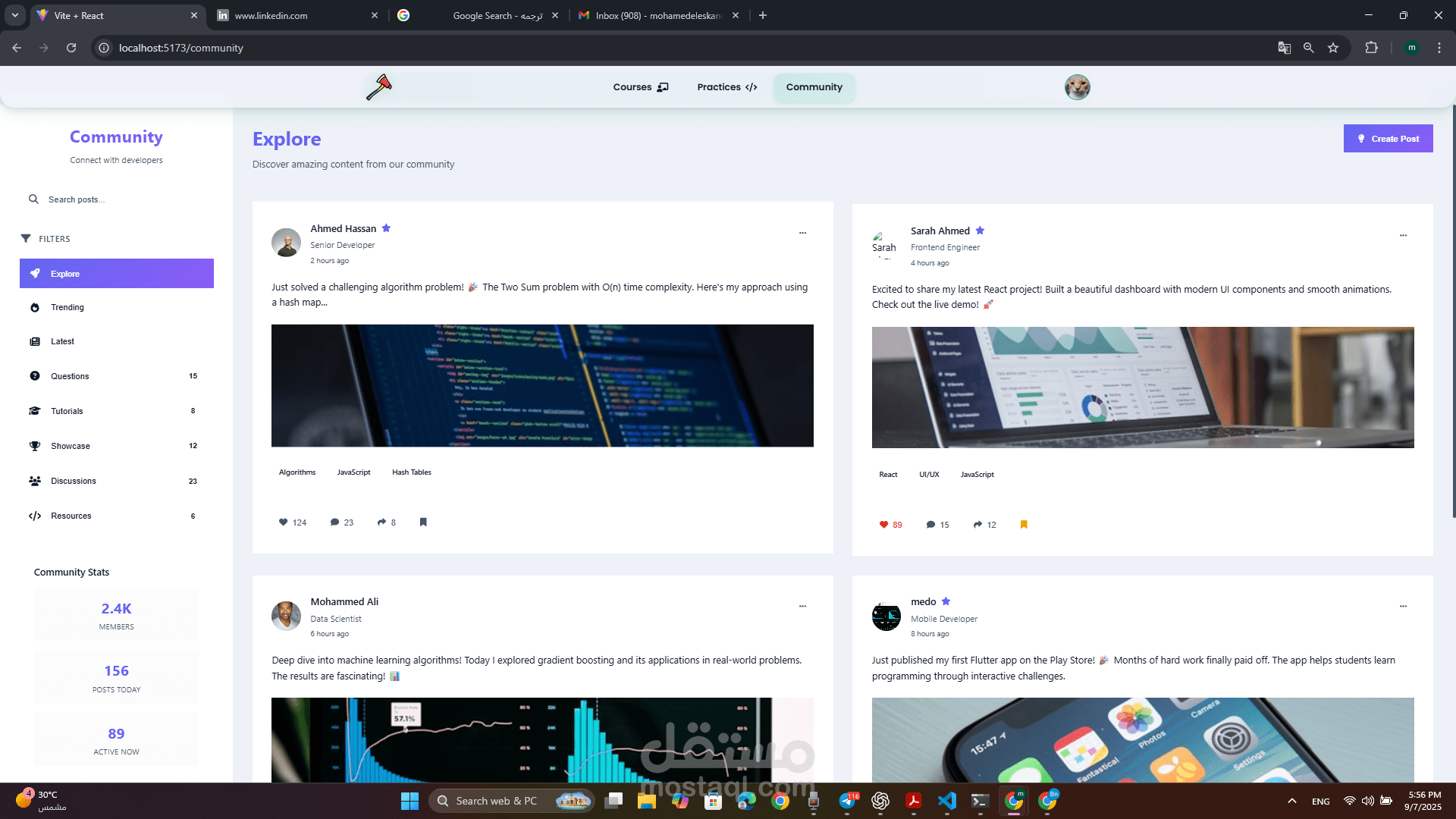Bookmark Ahmed Hassan's algorithm post

[423, 522]
